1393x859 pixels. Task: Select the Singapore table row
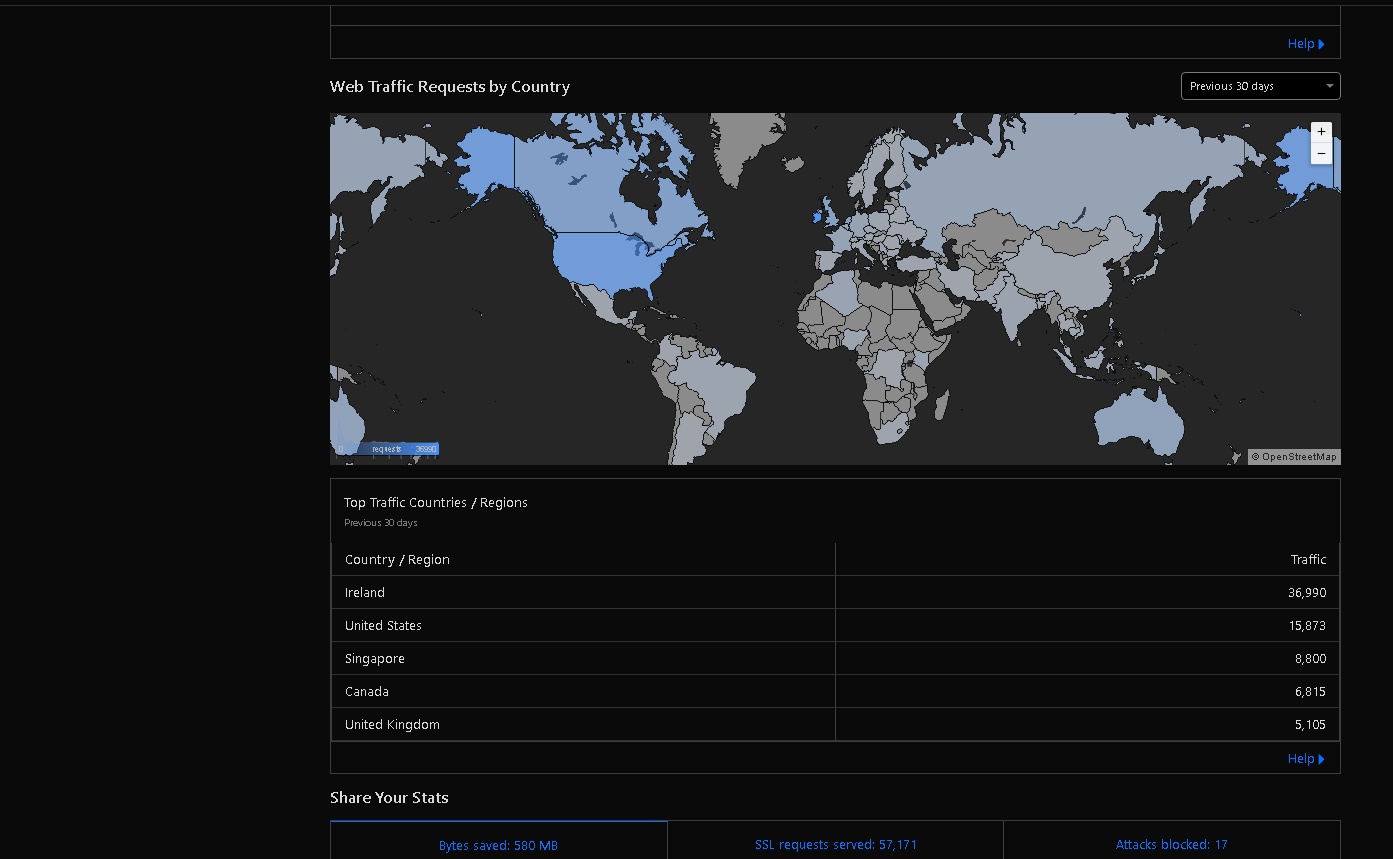coord(835,659)
